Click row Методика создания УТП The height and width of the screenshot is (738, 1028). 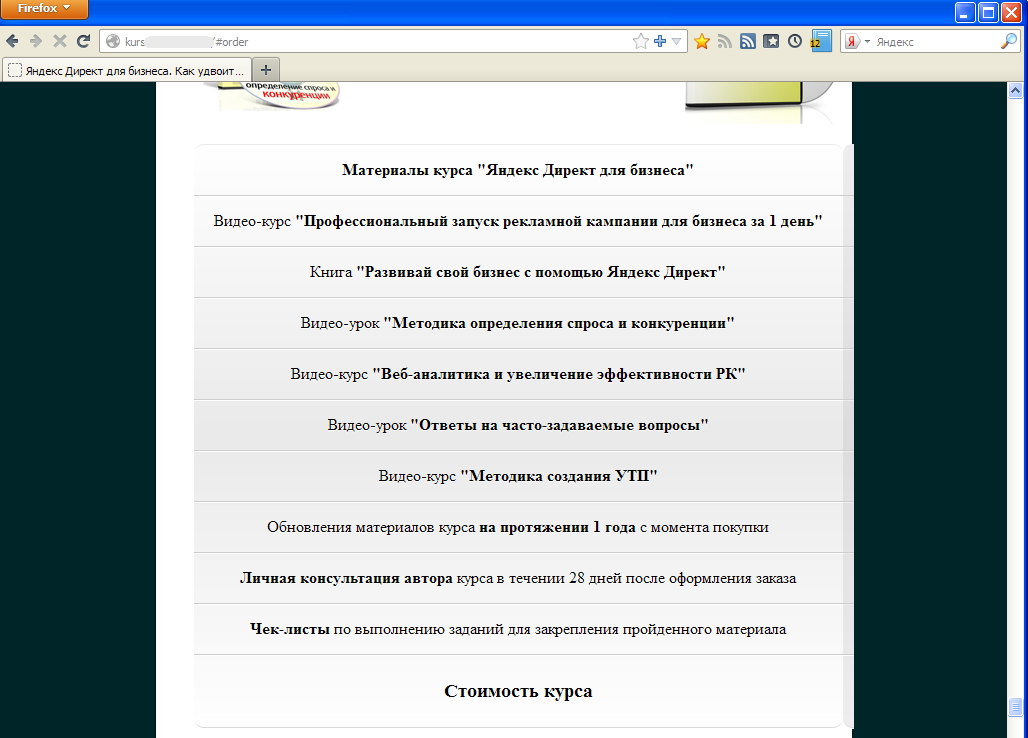[x=518, y=476]
